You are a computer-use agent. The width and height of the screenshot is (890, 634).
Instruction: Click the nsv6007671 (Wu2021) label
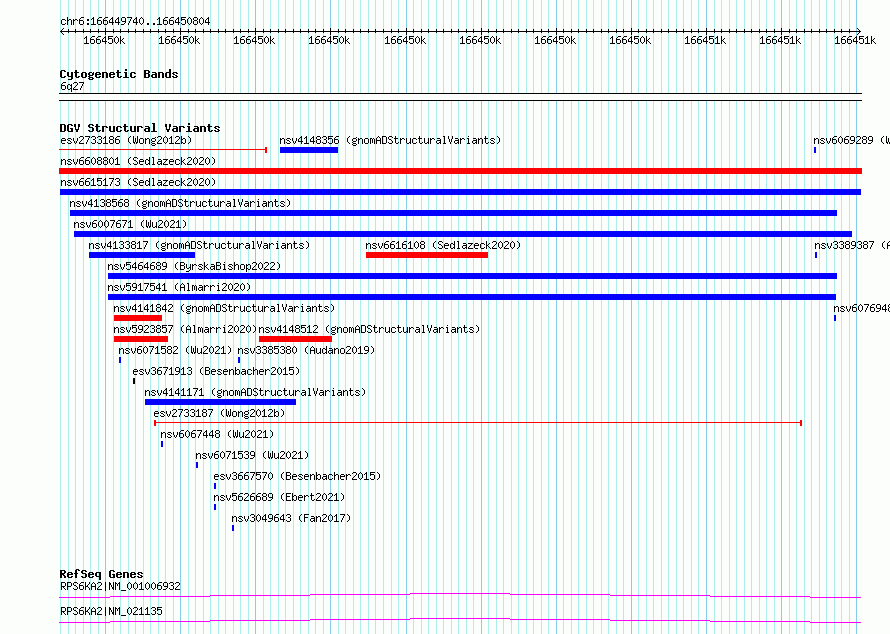click(x=130, y=224)
